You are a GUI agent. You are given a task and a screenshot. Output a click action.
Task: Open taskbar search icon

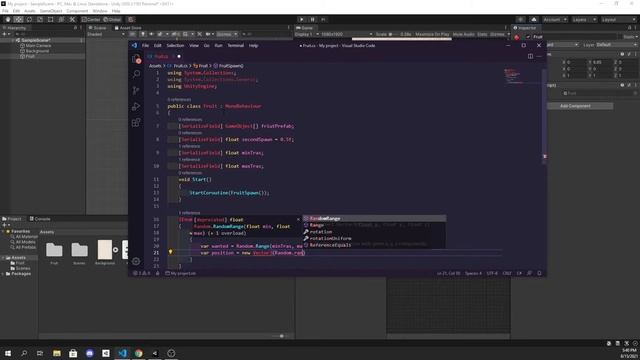(24, 353)
